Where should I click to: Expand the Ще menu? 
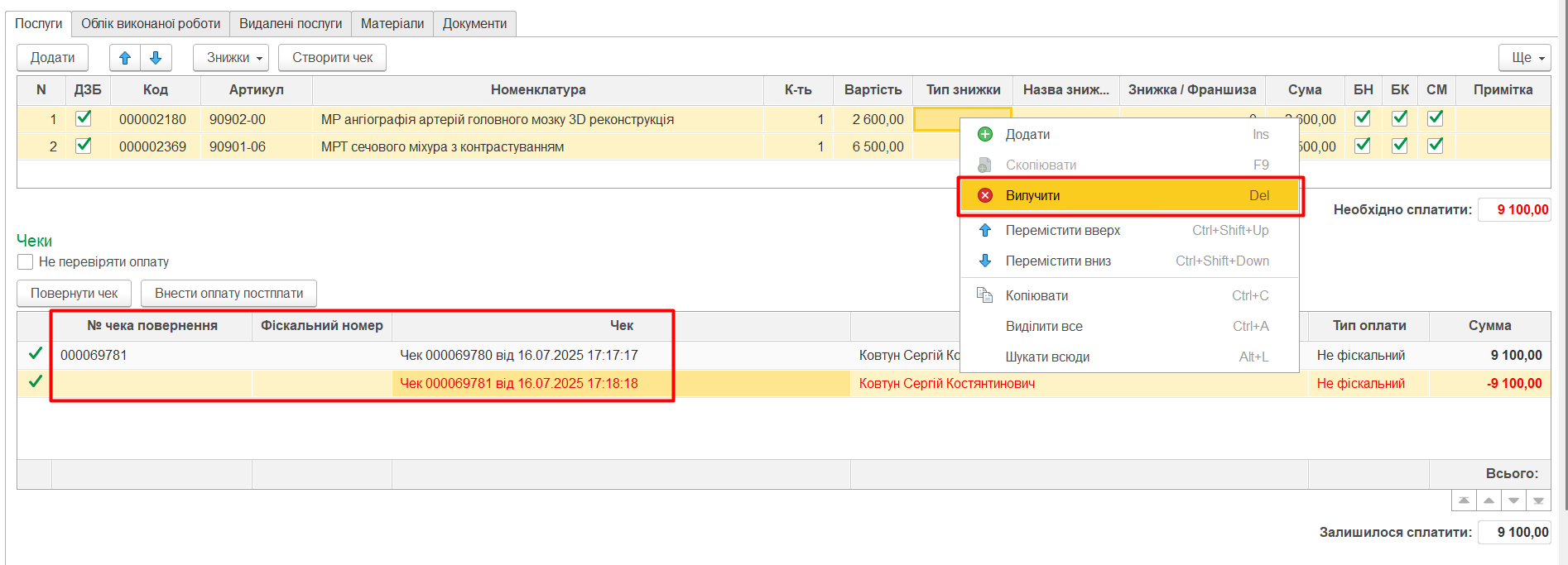click(x=1524, y=58)
